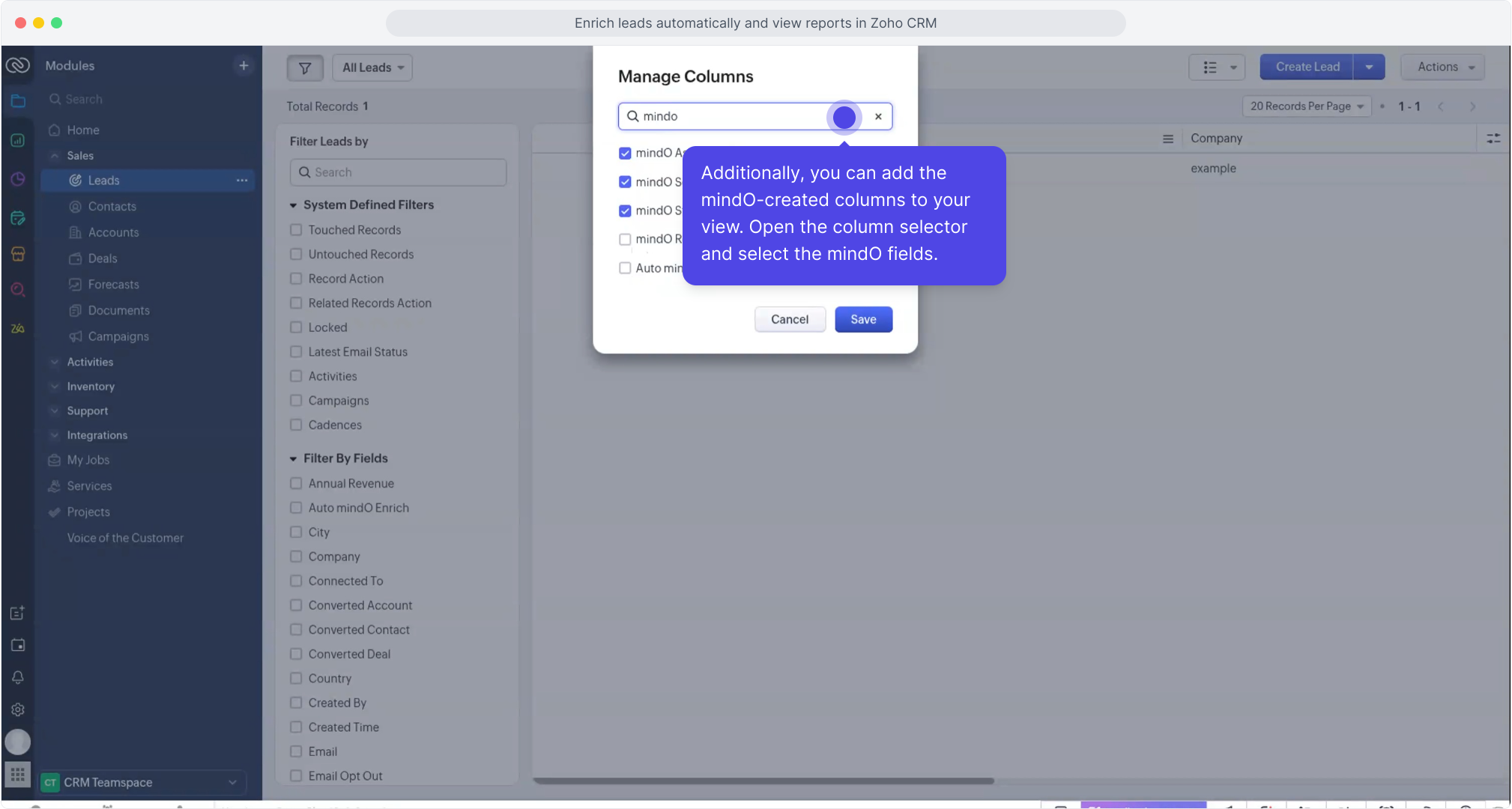Click the column settings icon beside Company
The height and width of the screenshot is (809, 1512).
pyautogui.click(x=1493, y=139)
